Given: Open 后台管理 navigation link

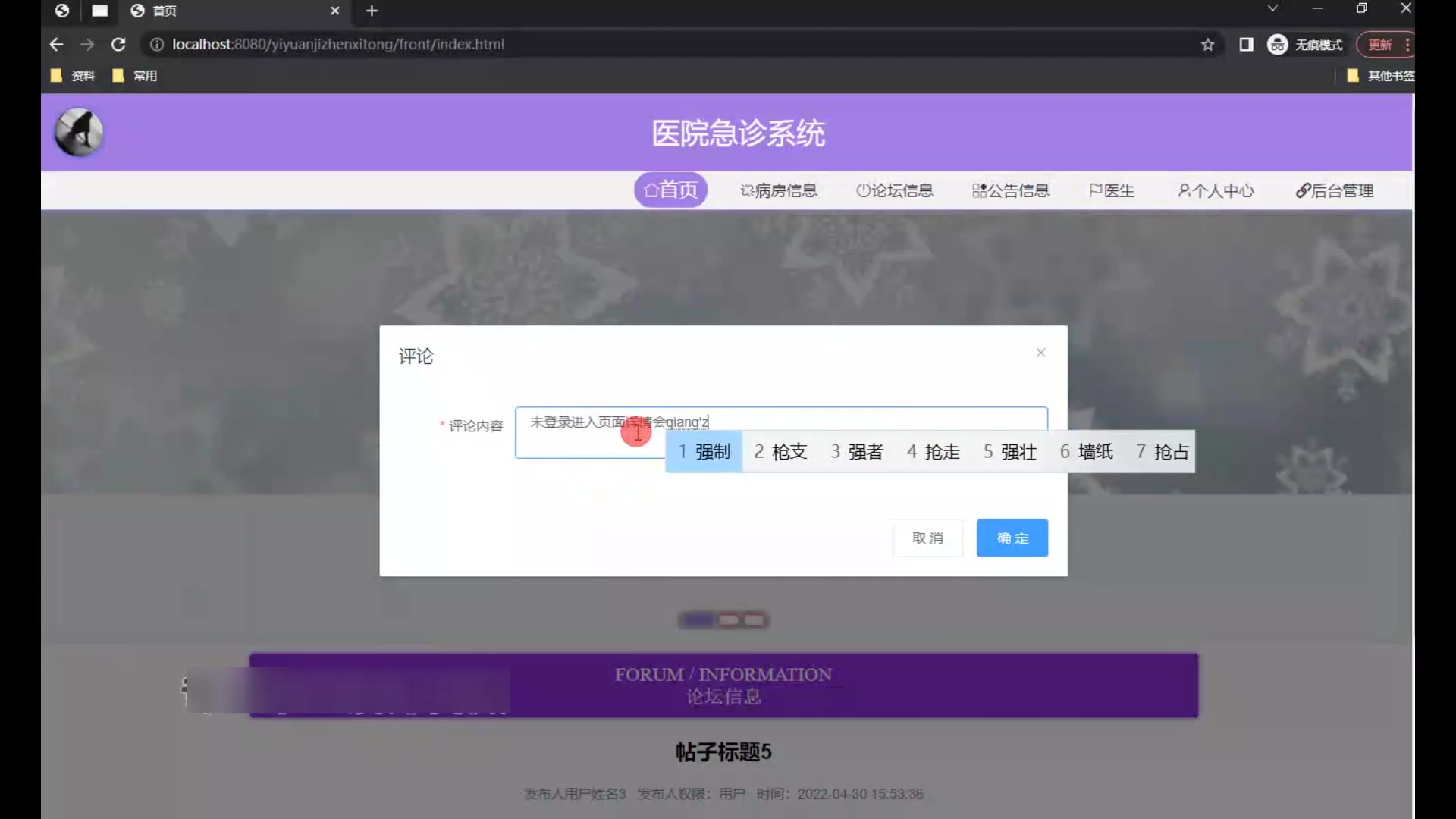Looking at the screenshot, I should click(1334, 190).
